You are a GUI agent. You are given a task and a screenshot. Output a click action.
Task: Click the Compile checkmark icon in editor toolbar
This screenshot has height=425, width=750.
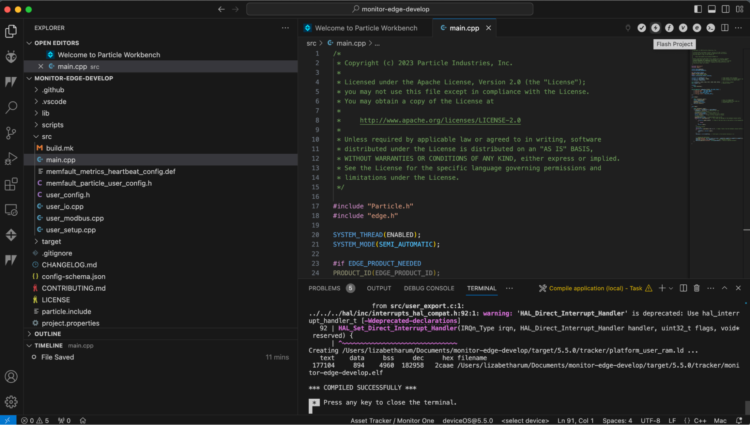tap(642, 28)
